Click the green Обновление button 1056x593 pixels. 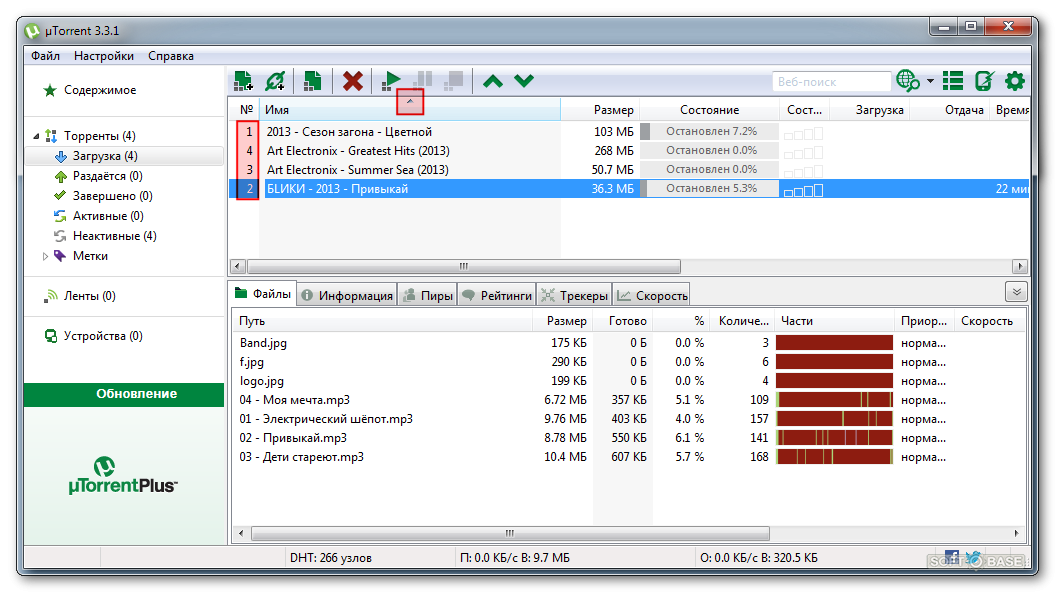(x=124, y=394)
